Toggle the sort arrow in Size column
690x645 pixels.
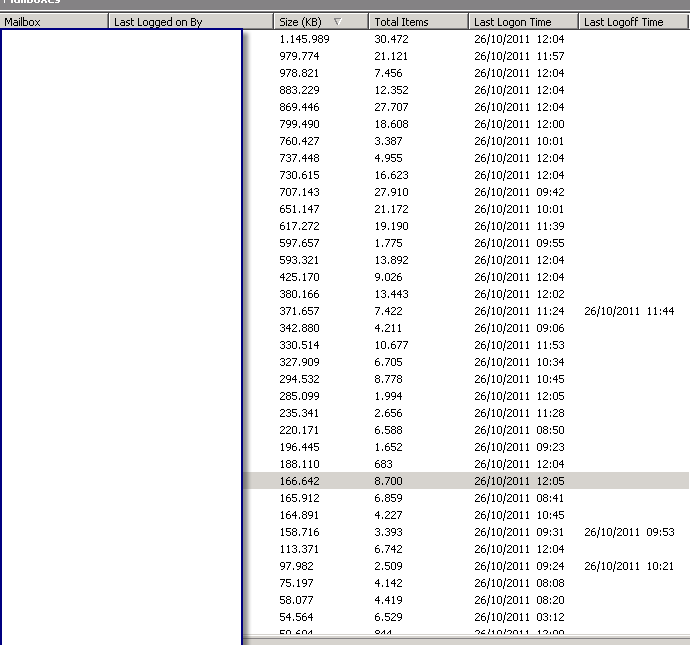tap(338, 21)
